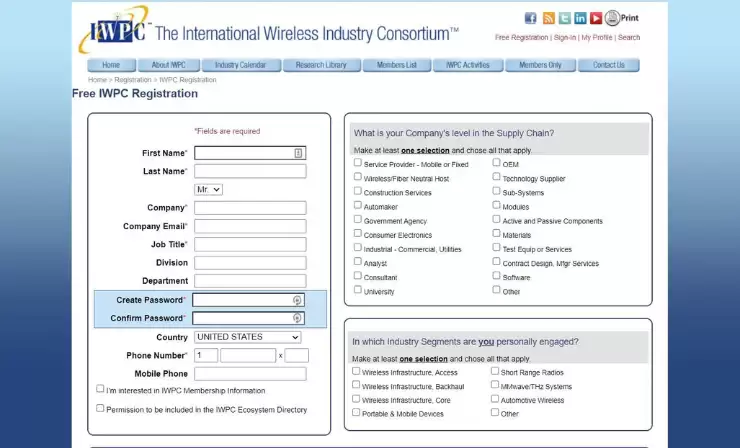Open the Country dropdown showing UNITED STATES

click(x=248, y=337)
